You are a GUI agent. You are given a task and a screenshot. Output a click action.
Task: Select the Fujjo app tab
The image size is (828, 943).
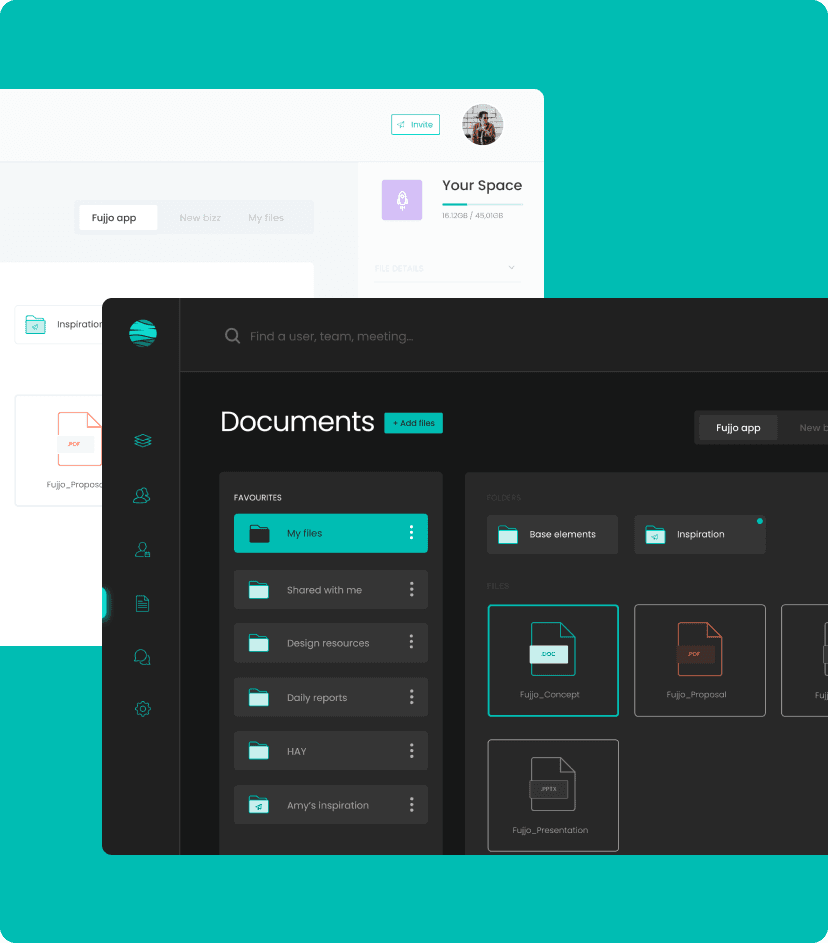(737, 427)
